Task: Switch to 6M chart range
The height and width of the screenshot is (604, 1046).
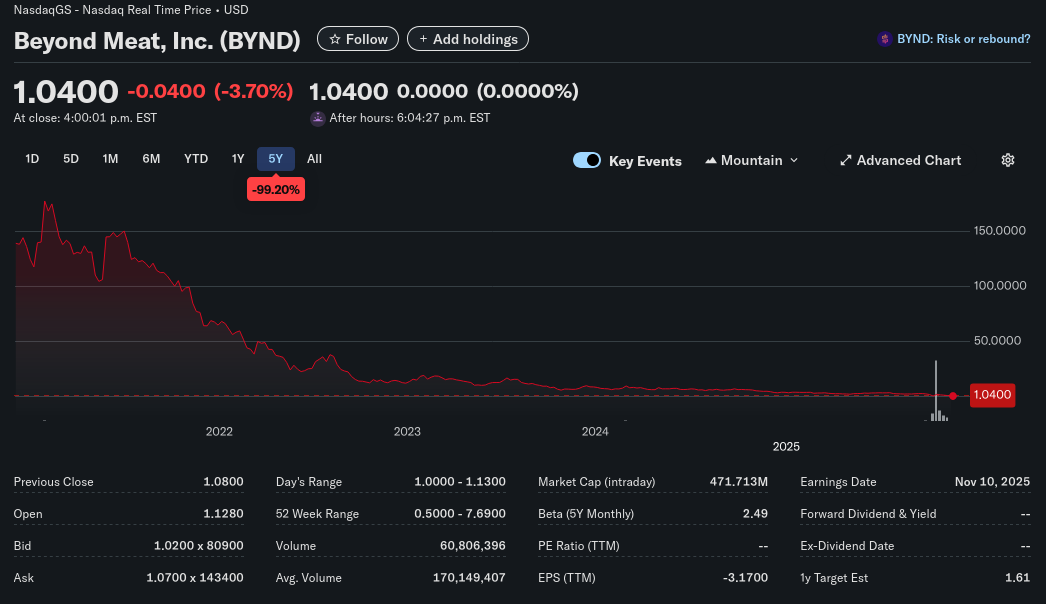Action: 151,159
